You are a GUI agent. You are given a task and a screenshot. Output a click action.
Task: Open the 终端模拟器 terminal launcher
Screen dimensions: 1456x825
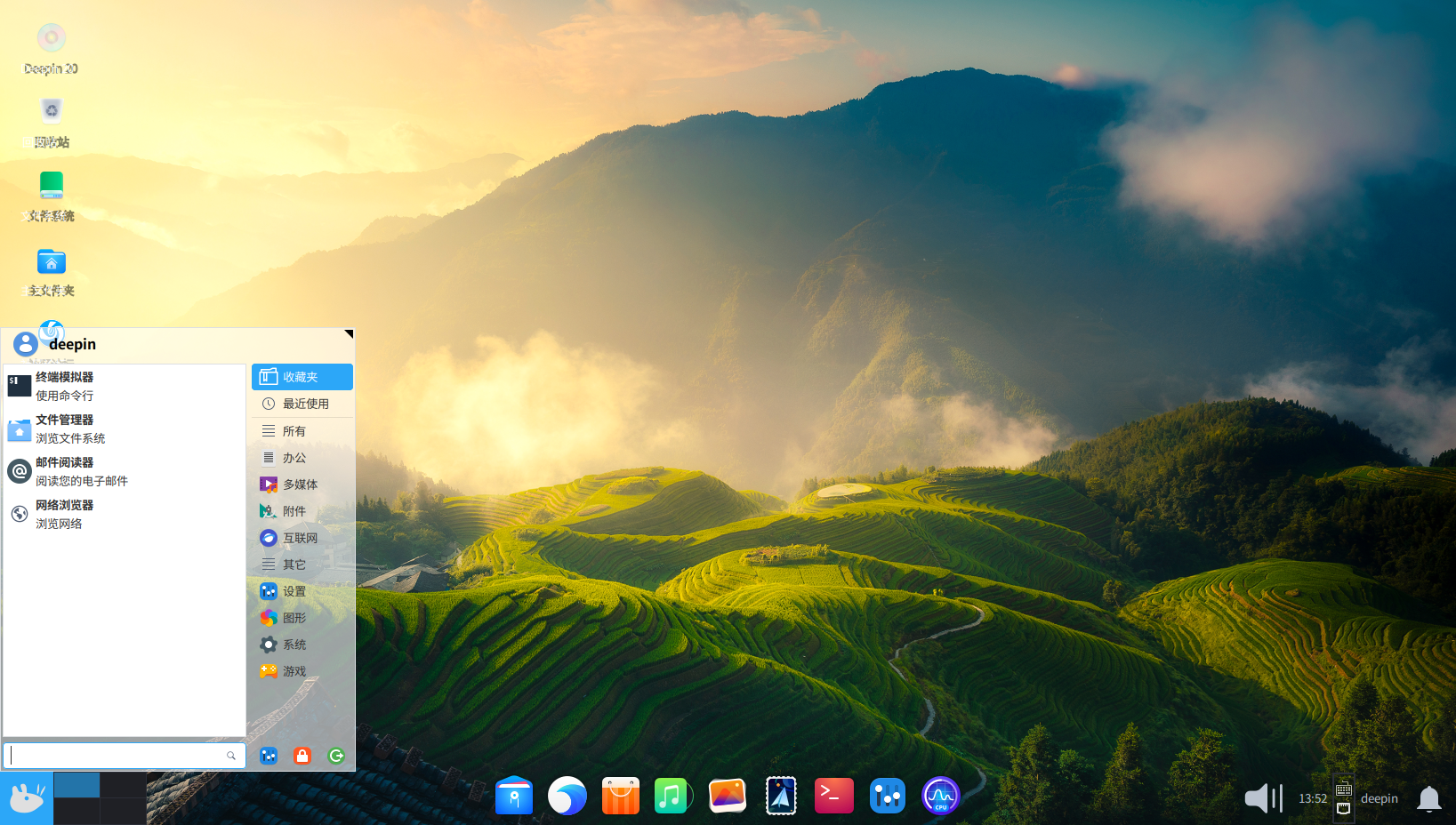pyautogui.click(x=64, y=386)
